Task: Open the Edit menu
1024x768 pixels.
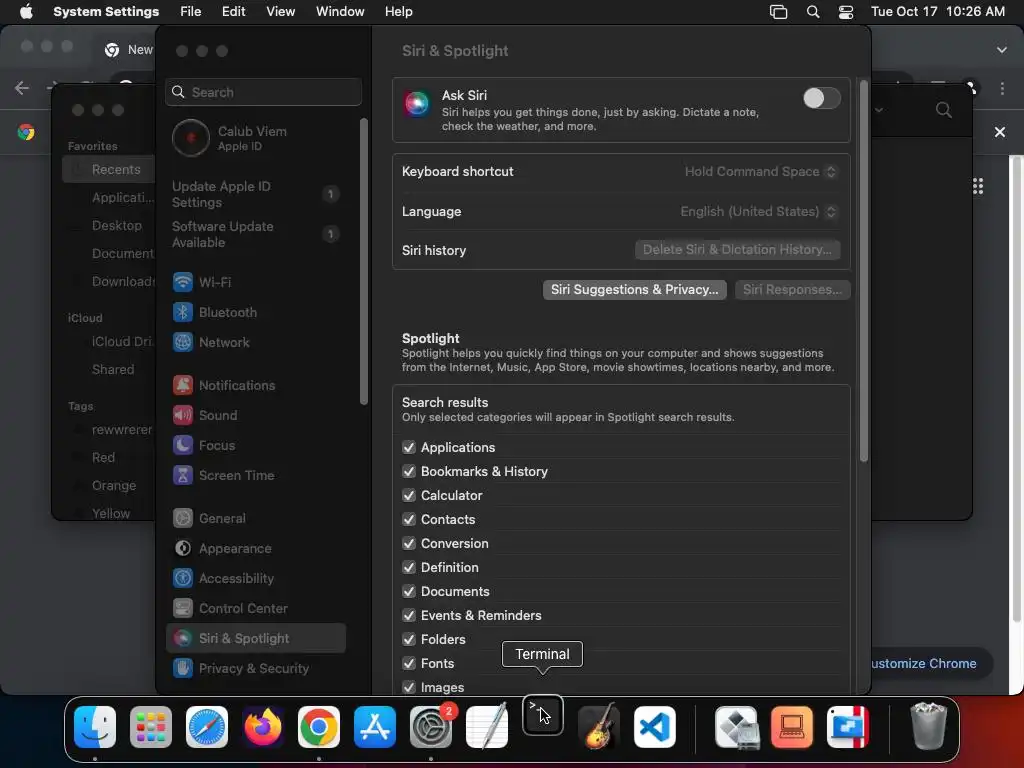Action: tap(234, 12)
